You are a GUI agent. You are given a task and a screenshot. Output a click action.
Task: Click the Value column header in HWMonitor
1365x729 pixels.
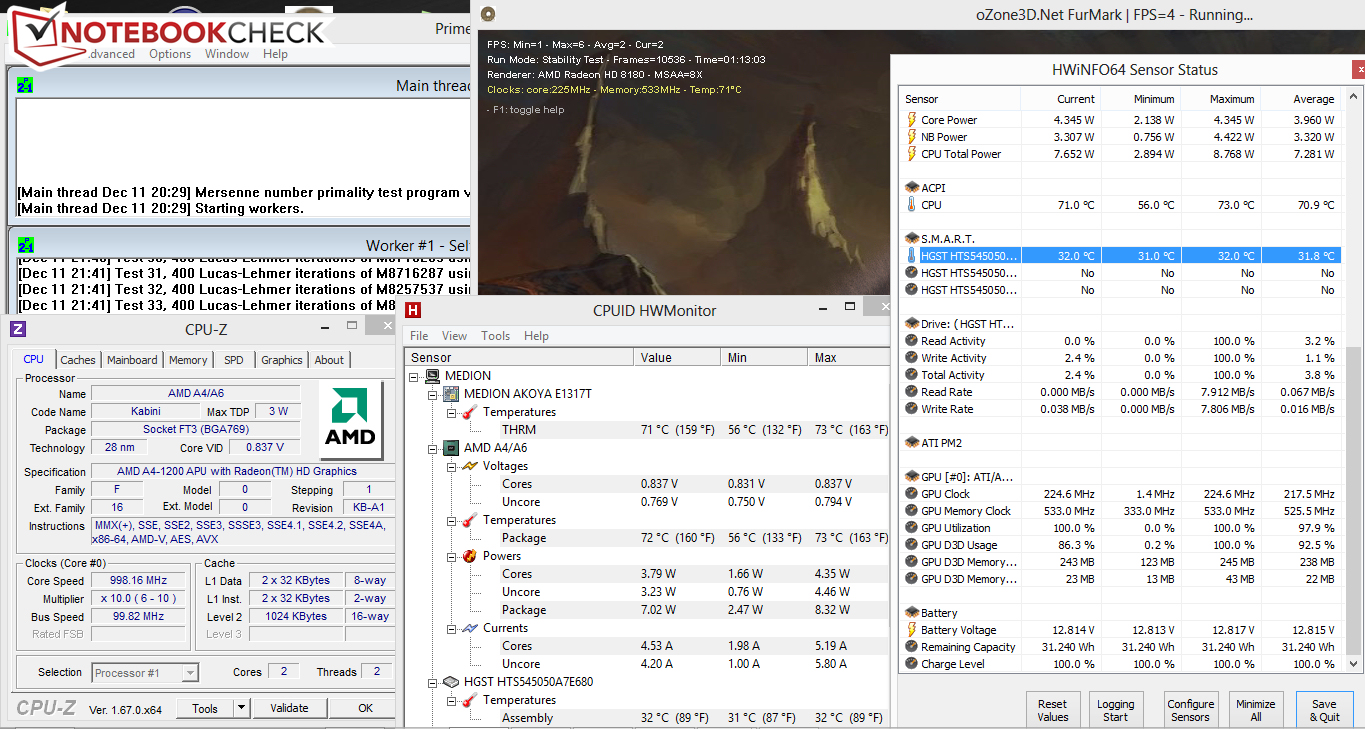tap(678, 358)
